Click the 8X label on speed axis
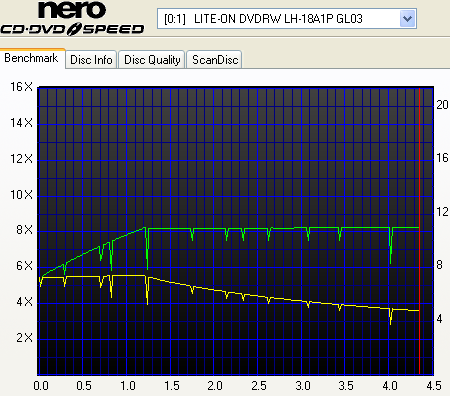 click(24, 230)
